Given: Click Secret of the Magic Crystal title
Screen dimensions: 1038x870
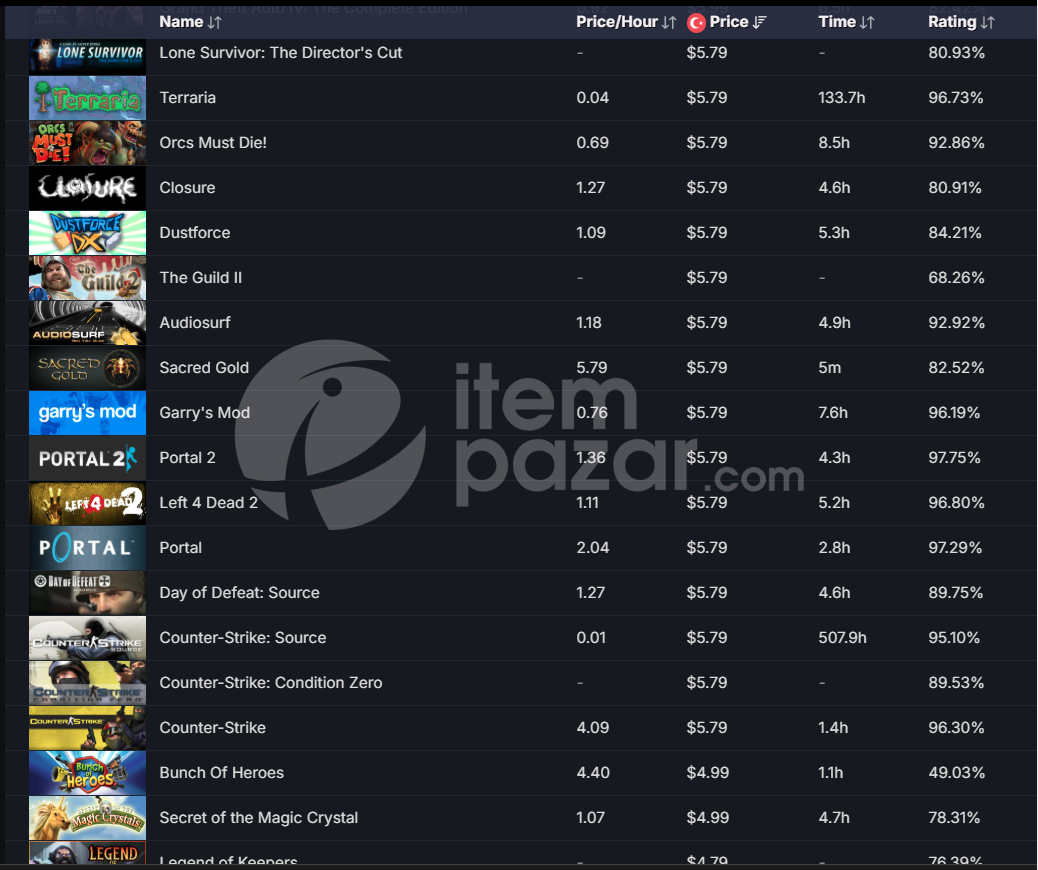Looking at the screenshot, I should 259,818.
